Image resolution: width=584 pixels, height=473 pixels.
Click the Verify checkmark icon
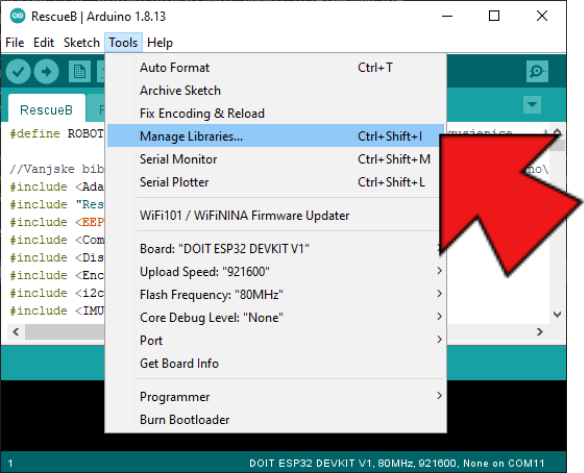coord(18,71)
